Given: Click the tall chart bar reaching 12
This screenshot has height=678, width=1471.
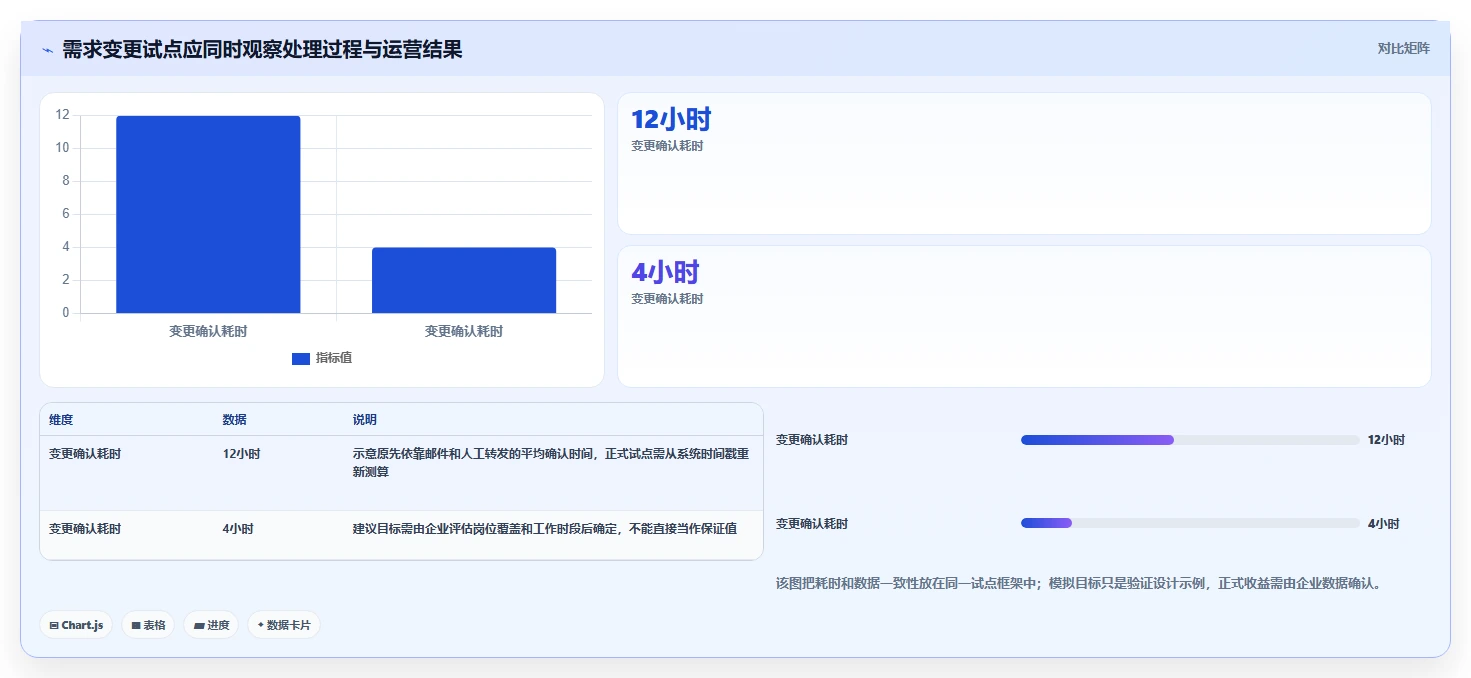Looking at the screenshot, I should (208, 214).
